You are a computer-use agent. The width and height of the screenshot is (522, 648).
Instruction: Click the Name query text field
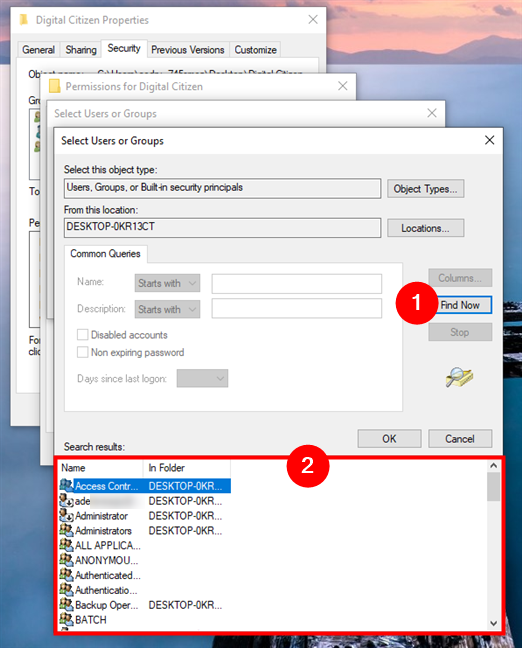click(297, 284)
